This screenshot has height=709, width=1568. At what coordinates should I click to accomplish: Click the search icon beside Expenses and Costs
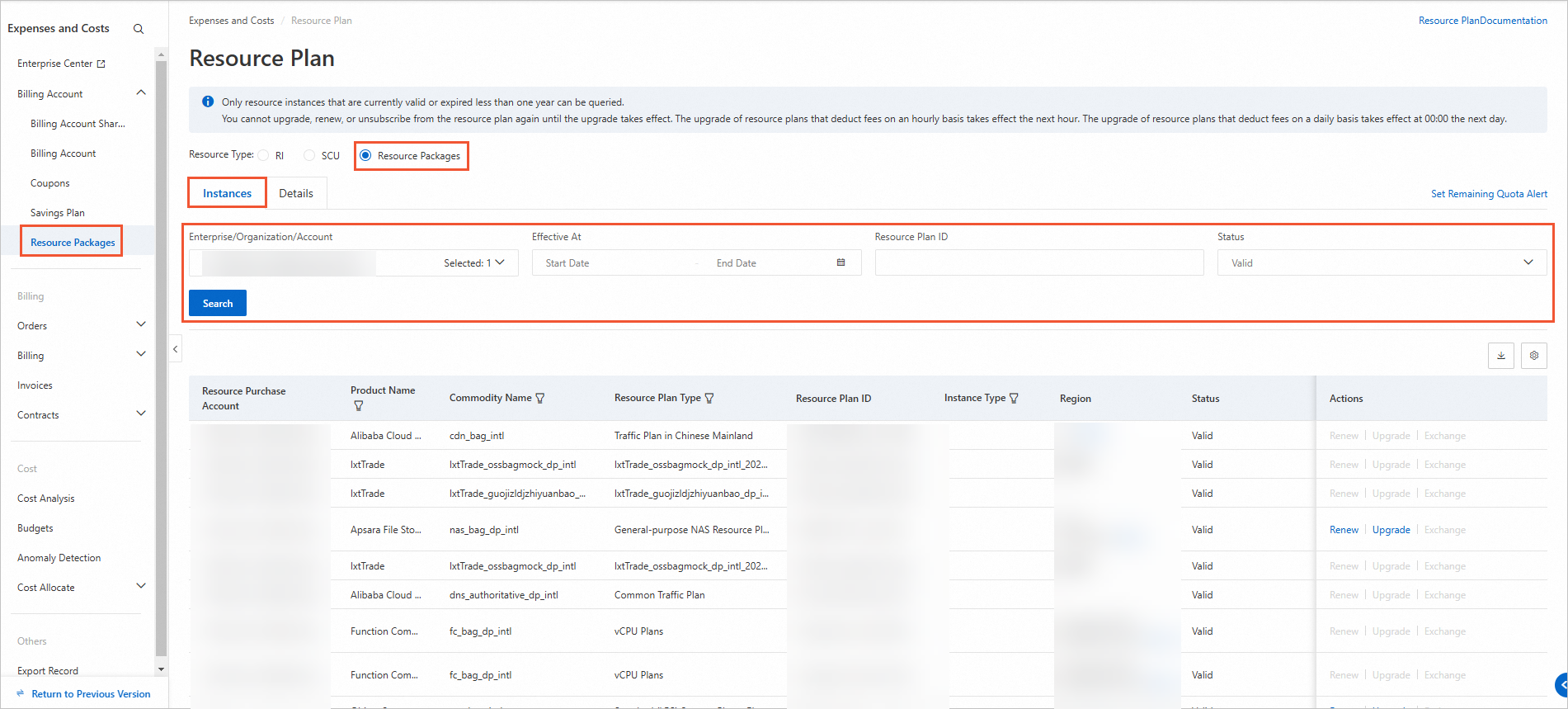[x=139, y=29]
